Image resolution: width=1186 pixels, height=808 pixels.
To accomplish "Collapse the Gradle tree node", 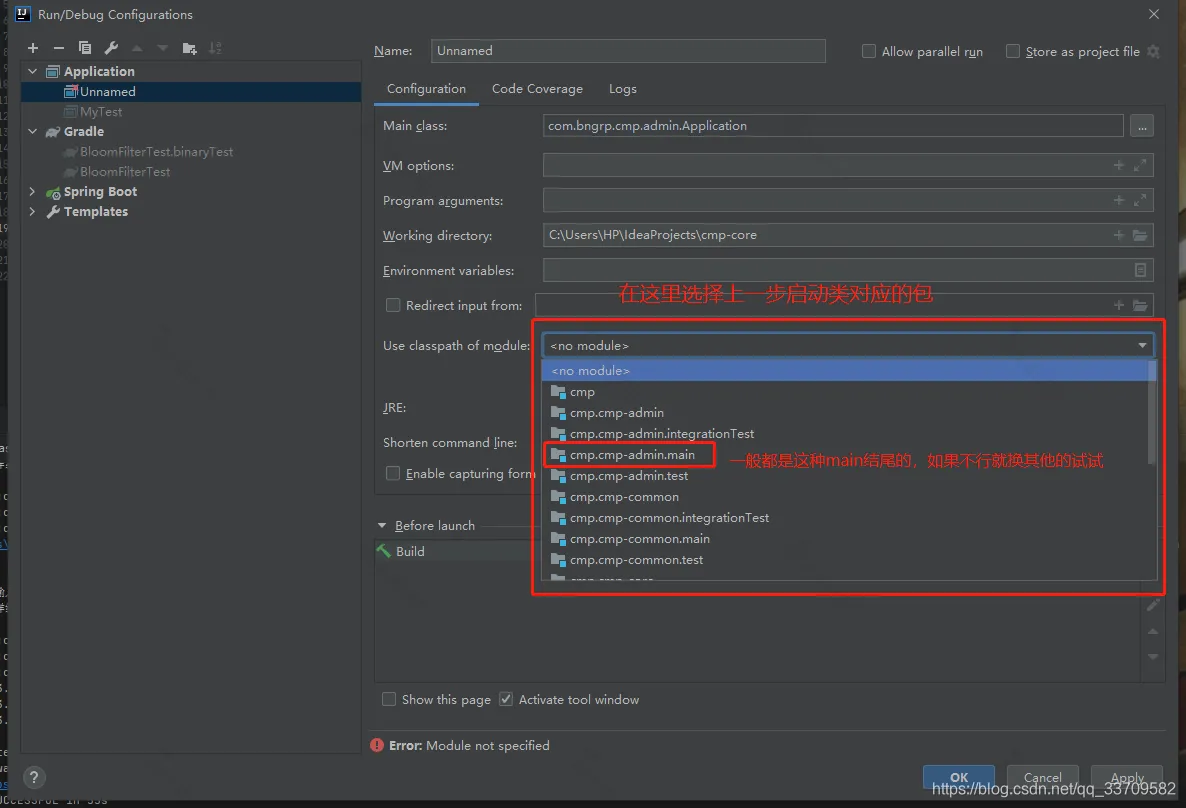I will point(33,131).
